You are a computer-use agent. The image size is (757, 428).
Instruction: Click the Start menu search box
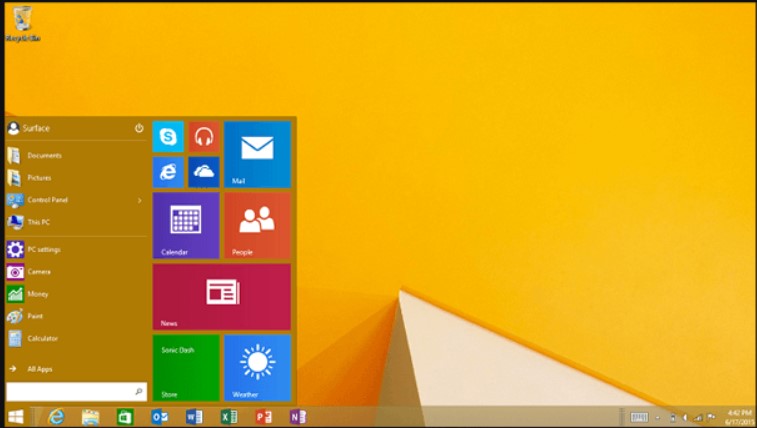click(76, 392)
